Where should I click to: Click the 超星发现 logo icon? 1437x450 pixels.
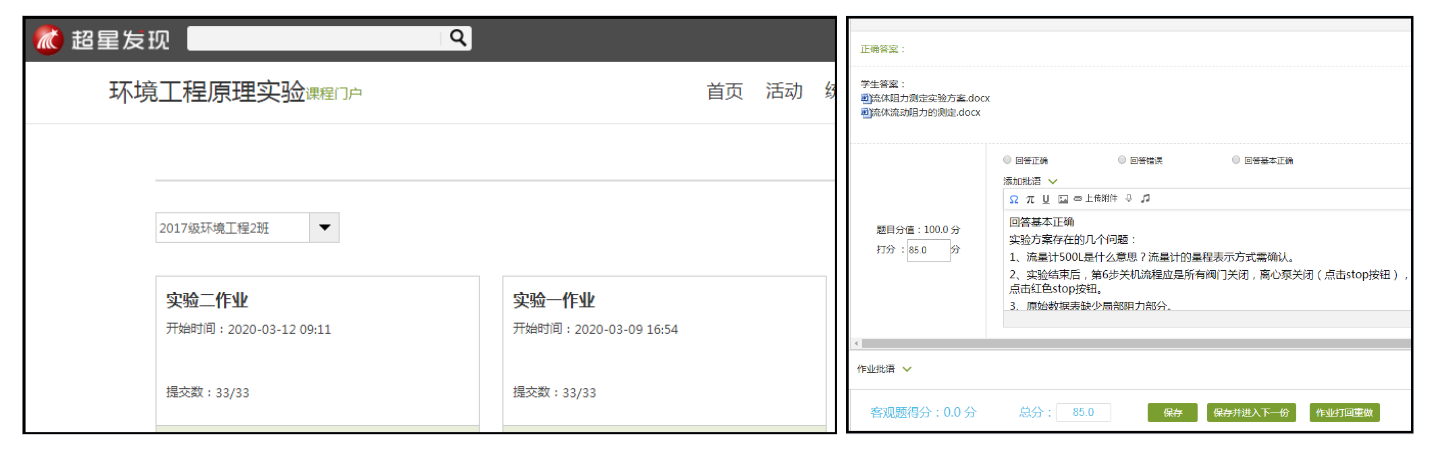tap(48, 39)
